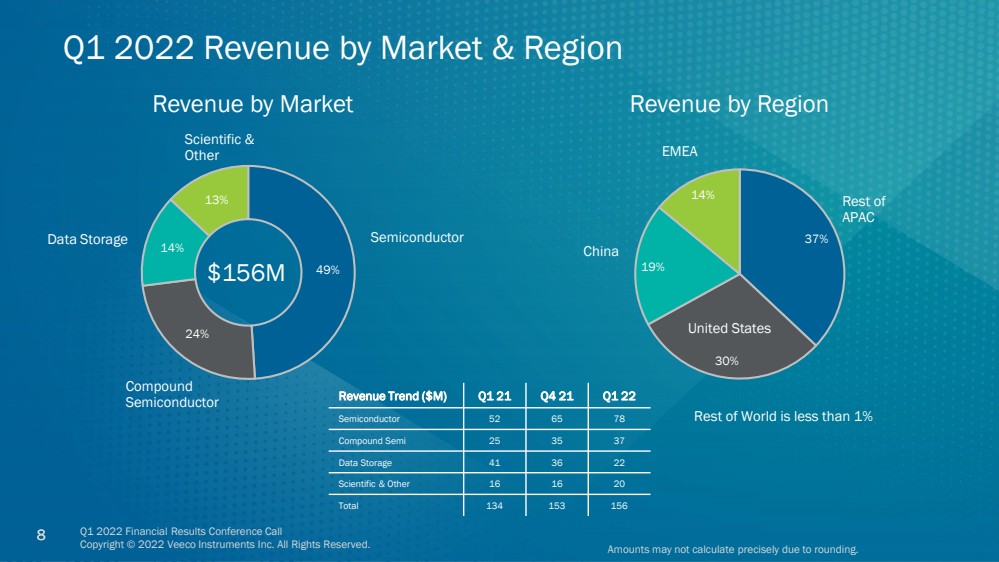Click Compound Semi Q4 21 value 35
This screenshot has height=562, width=999.
(x=557, y=441)
